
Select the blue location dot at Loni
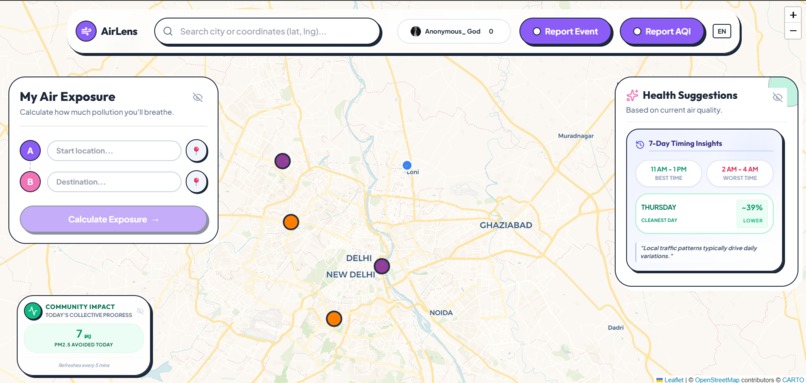click(407, 165)
